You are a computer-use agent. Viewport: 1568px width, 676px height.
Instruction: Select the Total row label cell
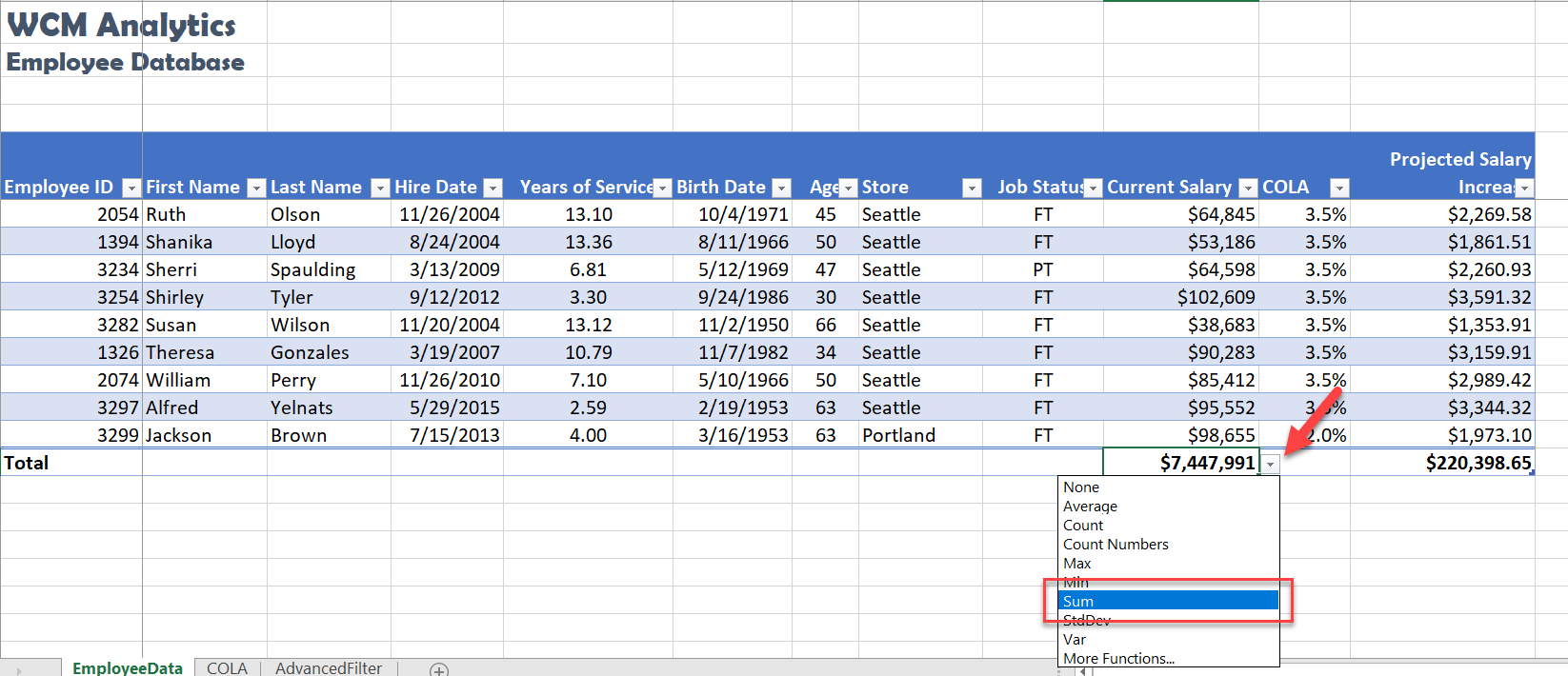[x=71, y=463]
